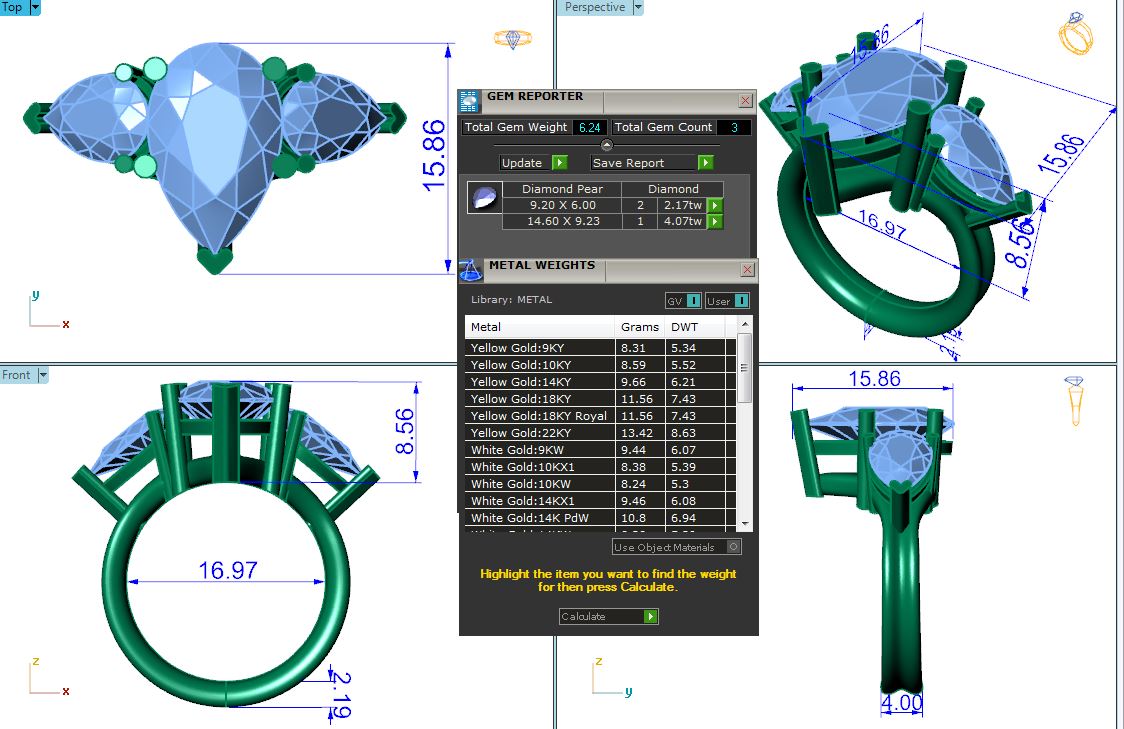The image size is (1124, 729).
Task: Click the Metal Weights scale icon
Action: (471, 270)
